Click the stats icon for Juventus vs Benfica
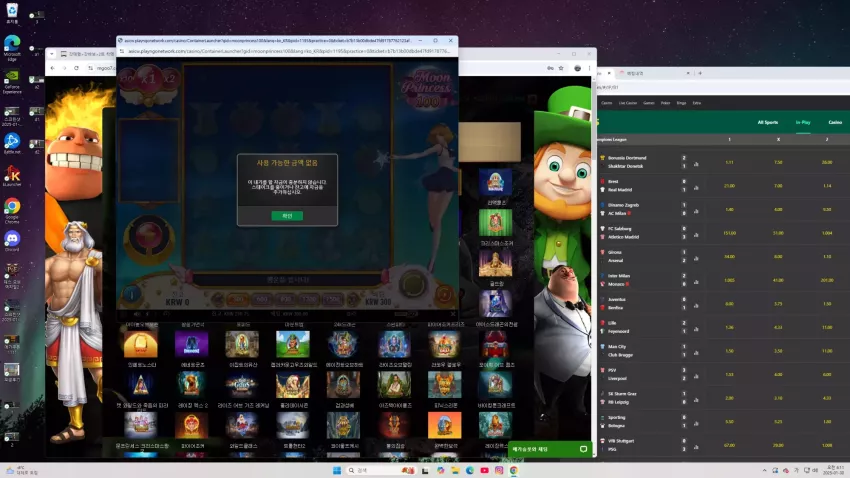This screenshot has width=850, height=478. point(696,305)
